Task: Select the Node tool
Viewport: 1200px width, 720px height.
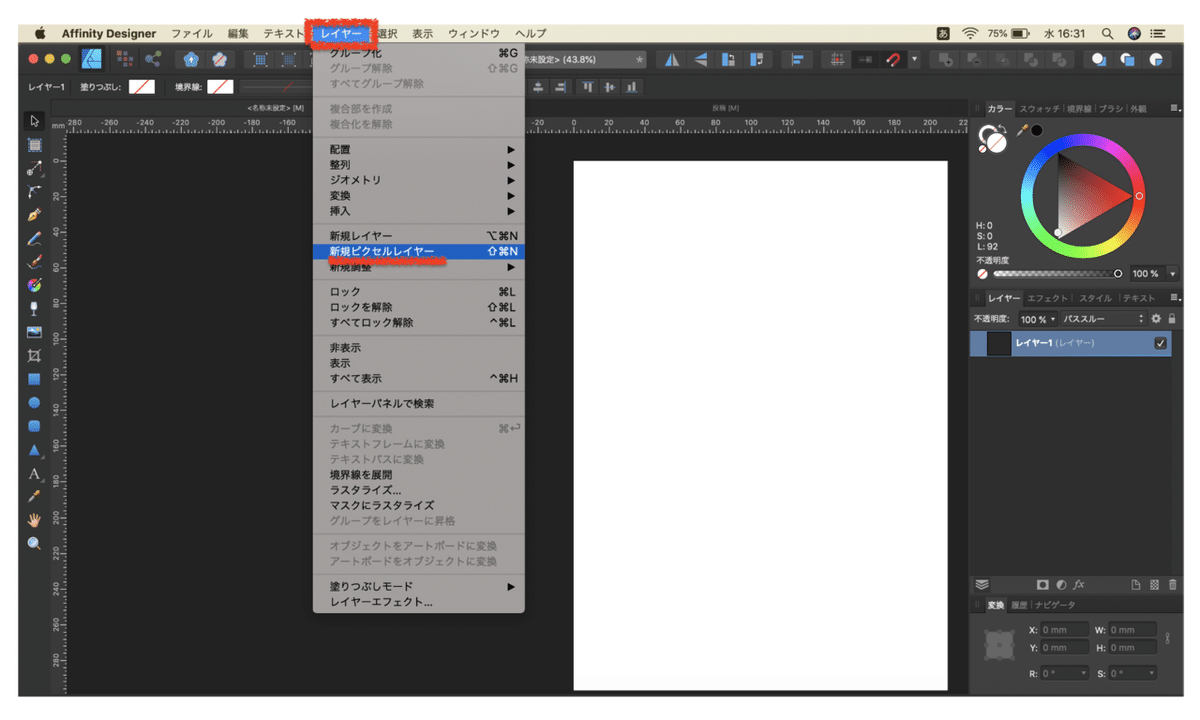Action: point(34,168)
